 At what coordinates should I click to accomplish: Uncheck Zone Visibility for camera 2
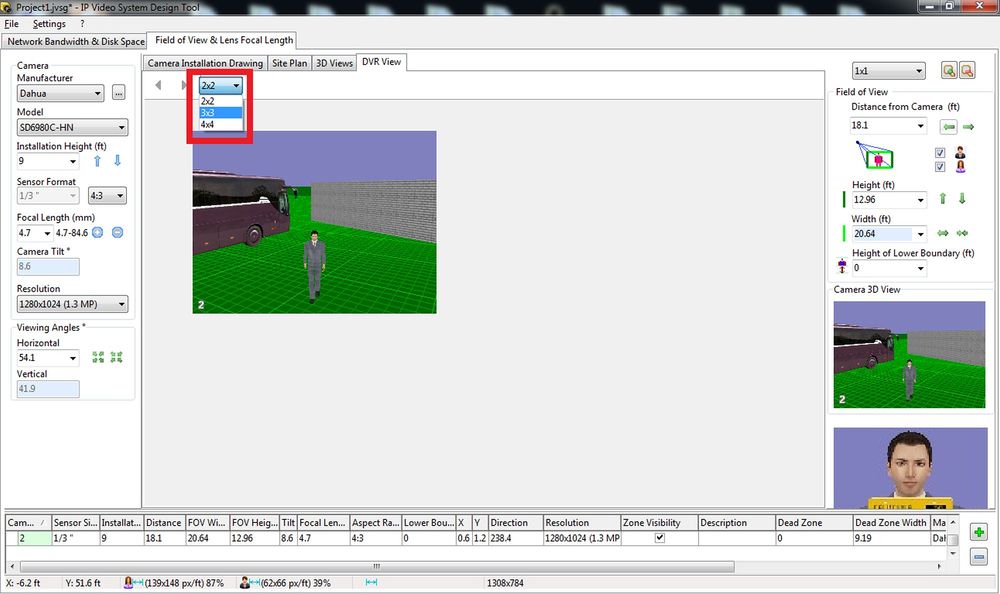(657, 538)
